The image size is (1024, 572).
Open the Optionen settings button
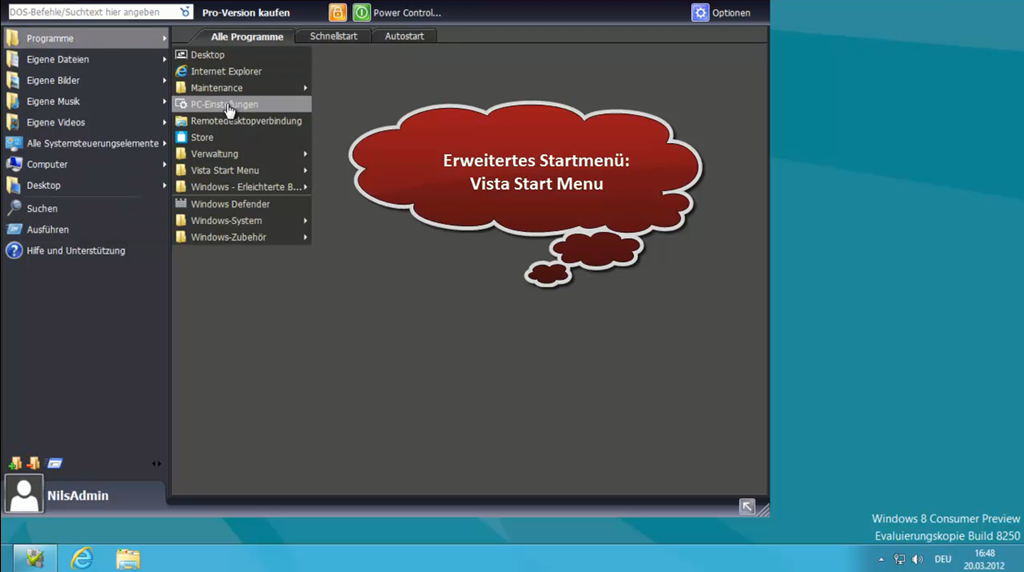721,12
